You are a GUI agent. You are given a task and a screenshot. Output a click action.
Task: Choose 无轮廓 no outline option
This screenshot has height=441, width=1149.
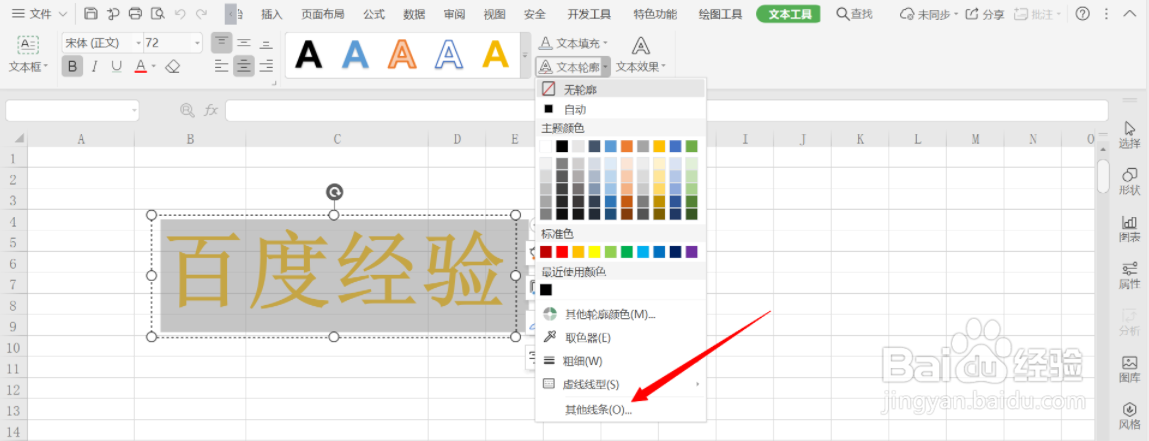pyautogui.click(x=621, y=89)
